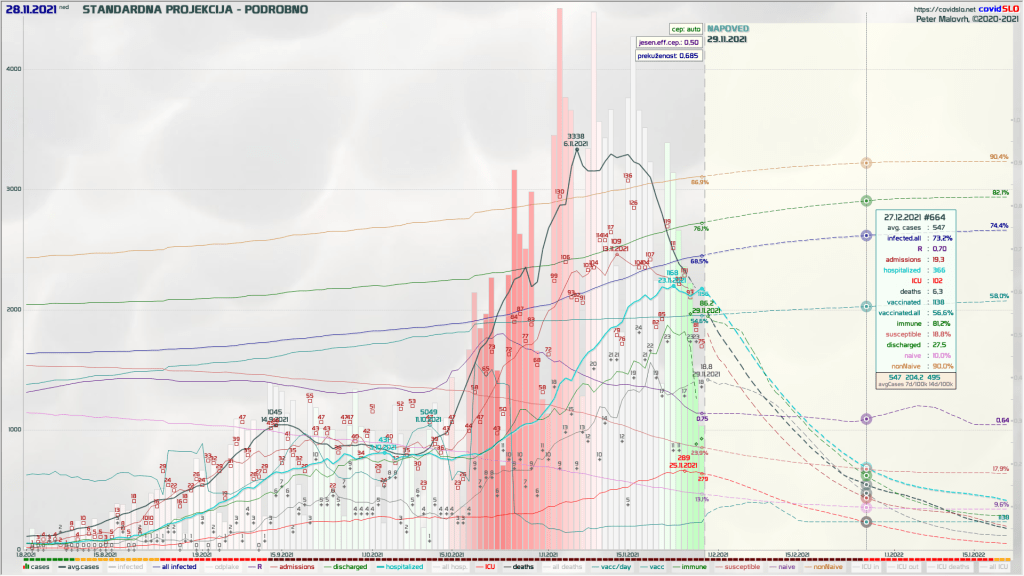Click the orange nonNaive 90.4% projection marker
This screenshot has width=1024, height=576.
click(x=867, y=163)
